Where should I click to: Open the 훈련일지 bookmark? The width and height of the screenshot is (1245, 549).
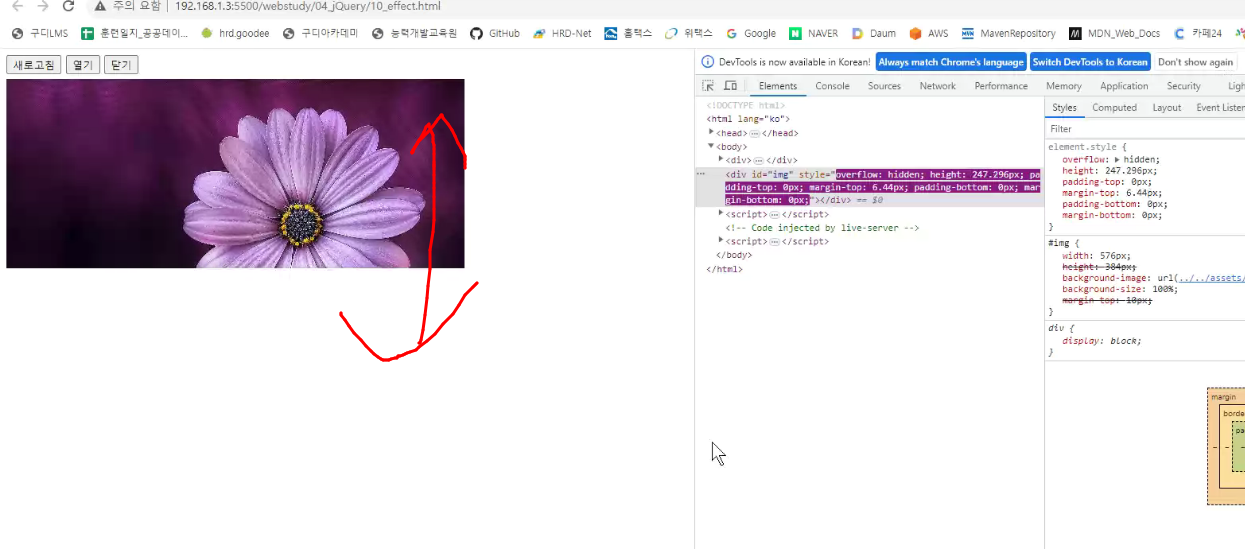tap(135, 33)
